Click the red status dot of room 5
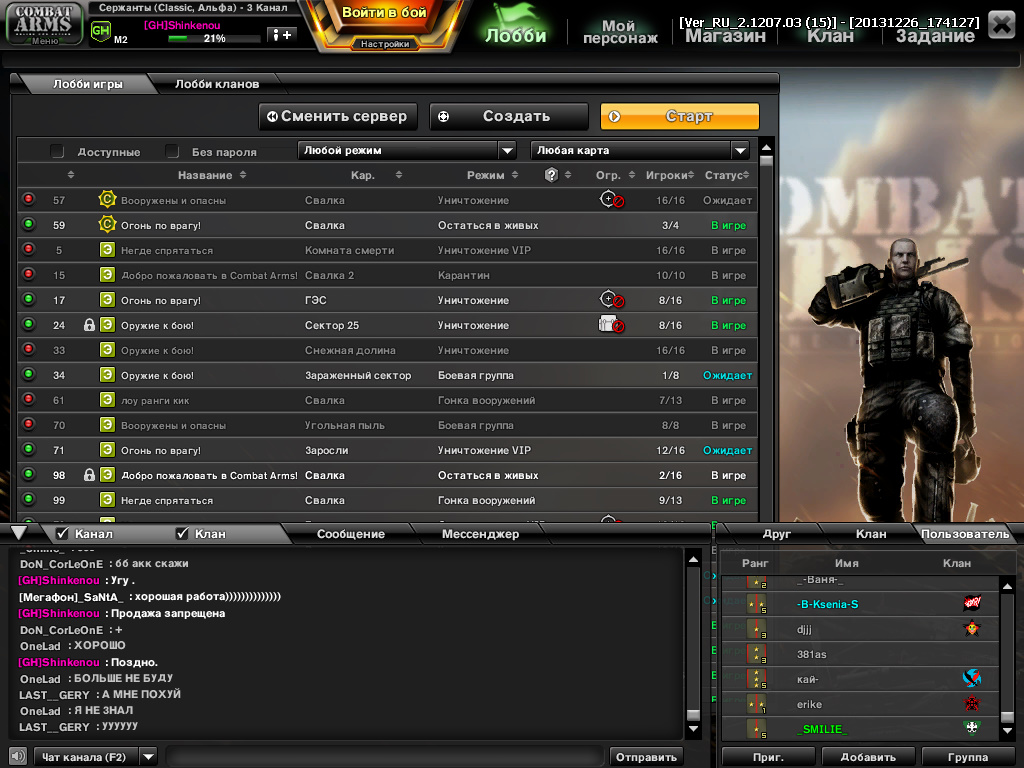1024x768 pixels. pos(28,249)
